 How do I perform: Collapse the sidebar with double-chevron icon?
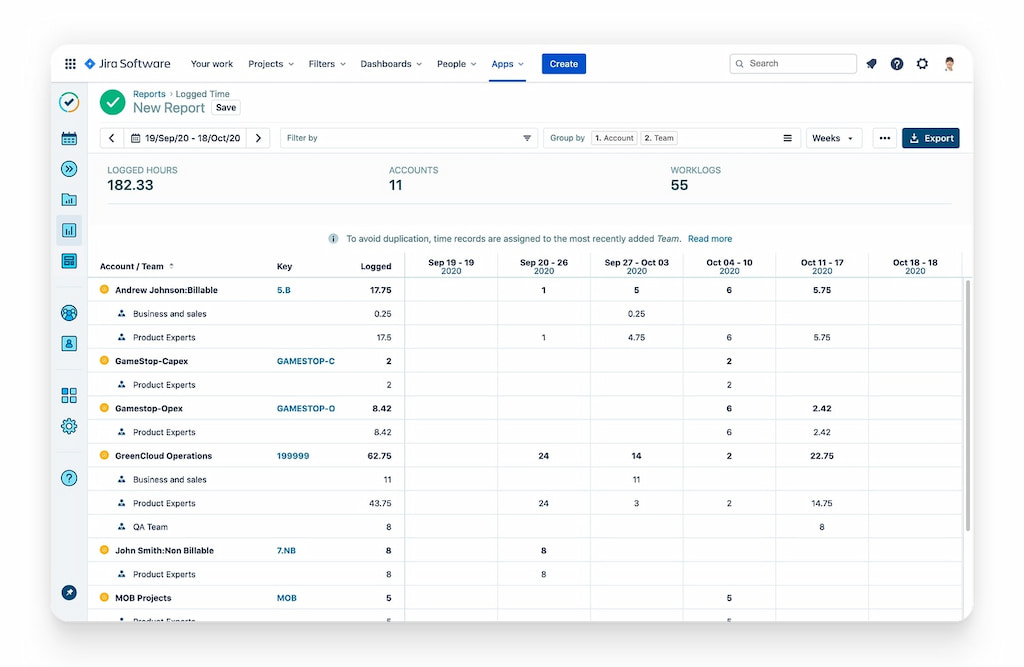69,169
